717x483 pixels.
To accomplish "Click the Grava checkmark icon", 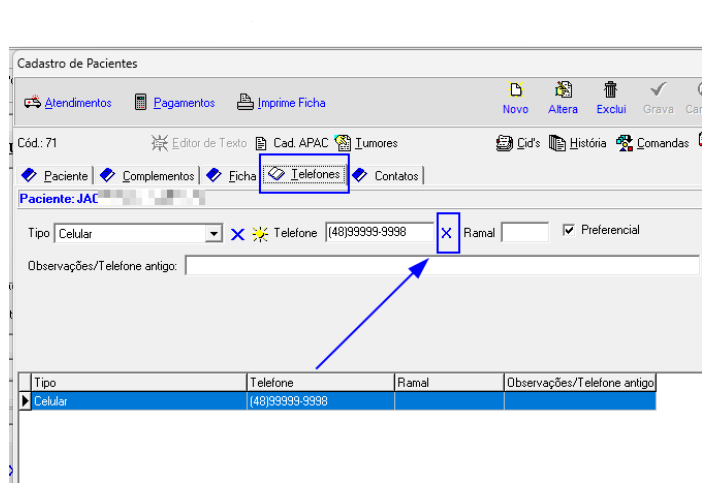I will [658, 91].
